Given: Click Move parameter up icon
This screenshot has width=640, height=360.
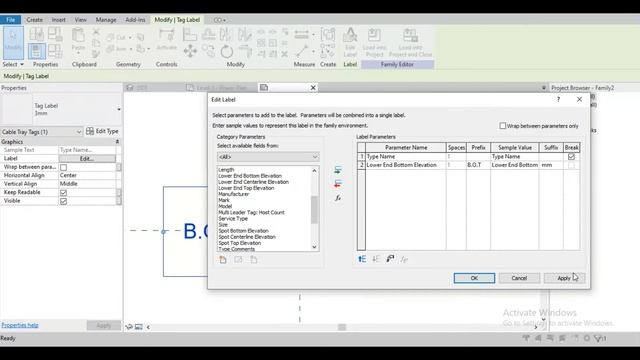Looking at the screenshot, I should click(362, 259).
